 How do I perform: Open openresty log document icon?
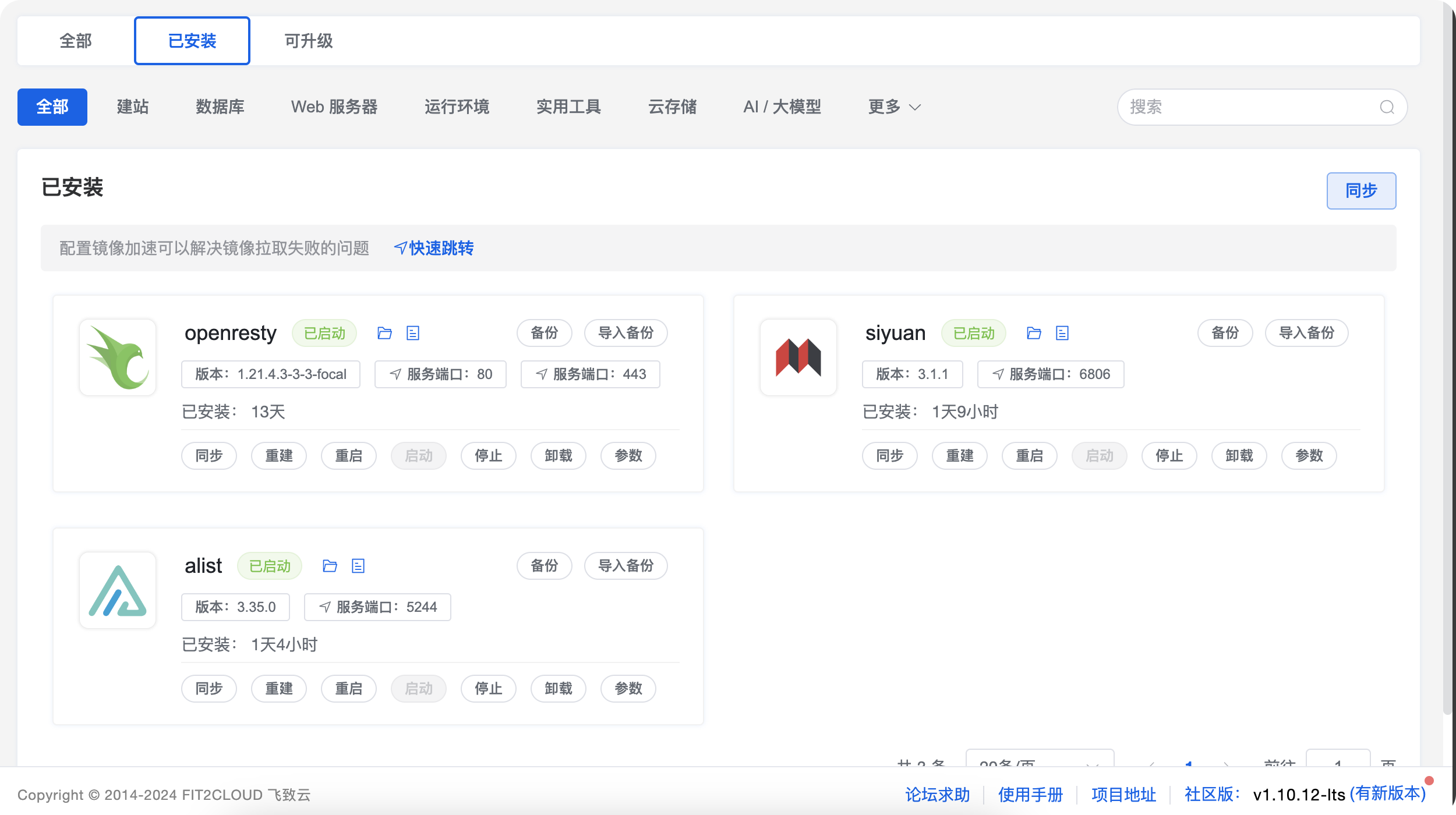413,333
